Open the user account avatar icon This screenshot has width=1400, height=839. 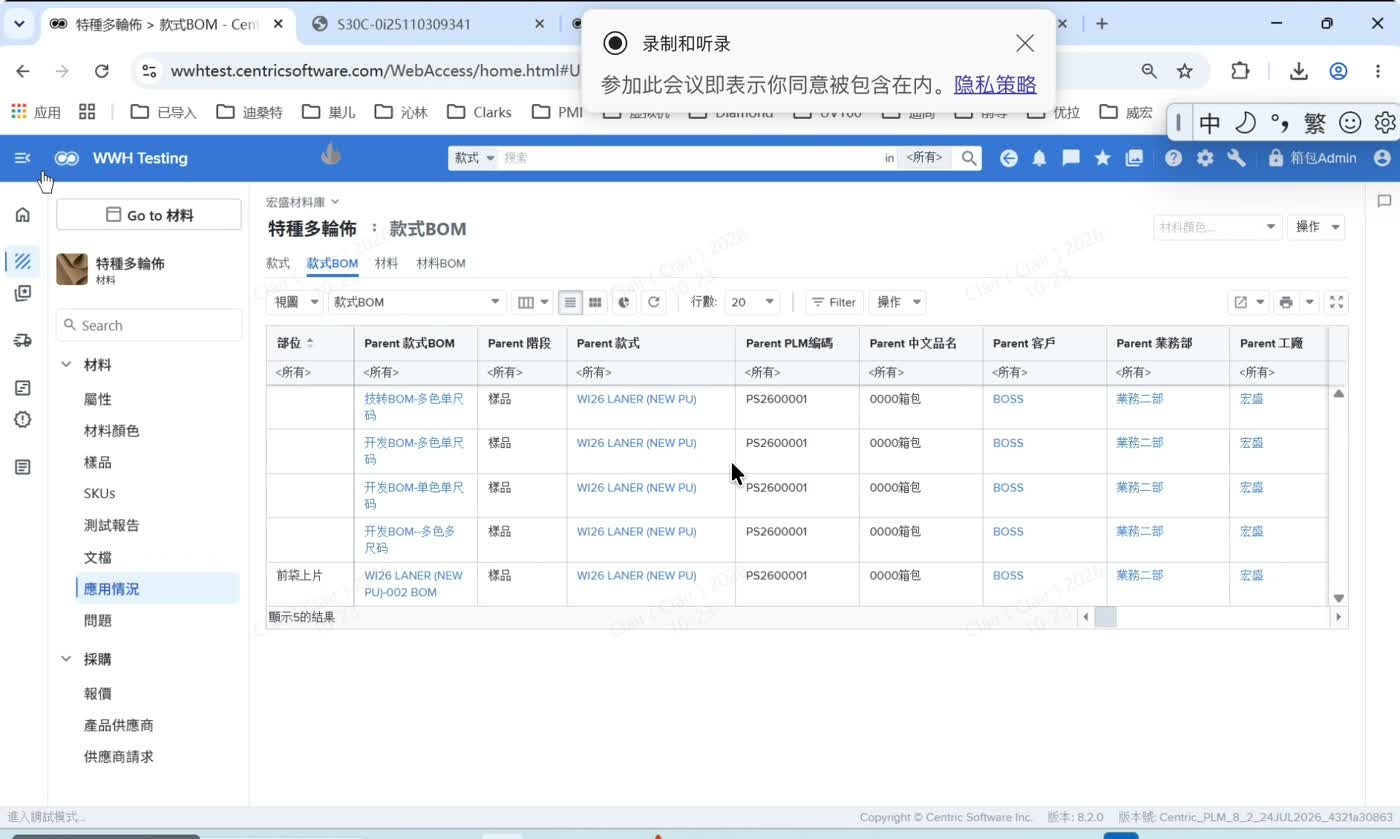[x=1382, y=158]
